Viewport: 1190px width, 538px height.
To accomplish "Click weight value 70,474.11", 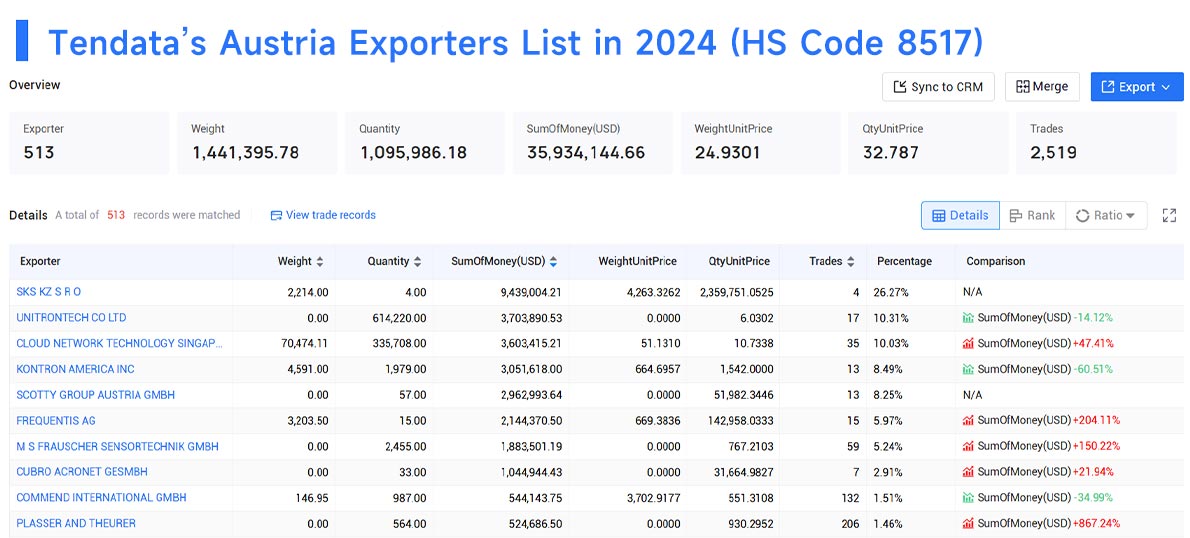I will (x=304, y=343).
